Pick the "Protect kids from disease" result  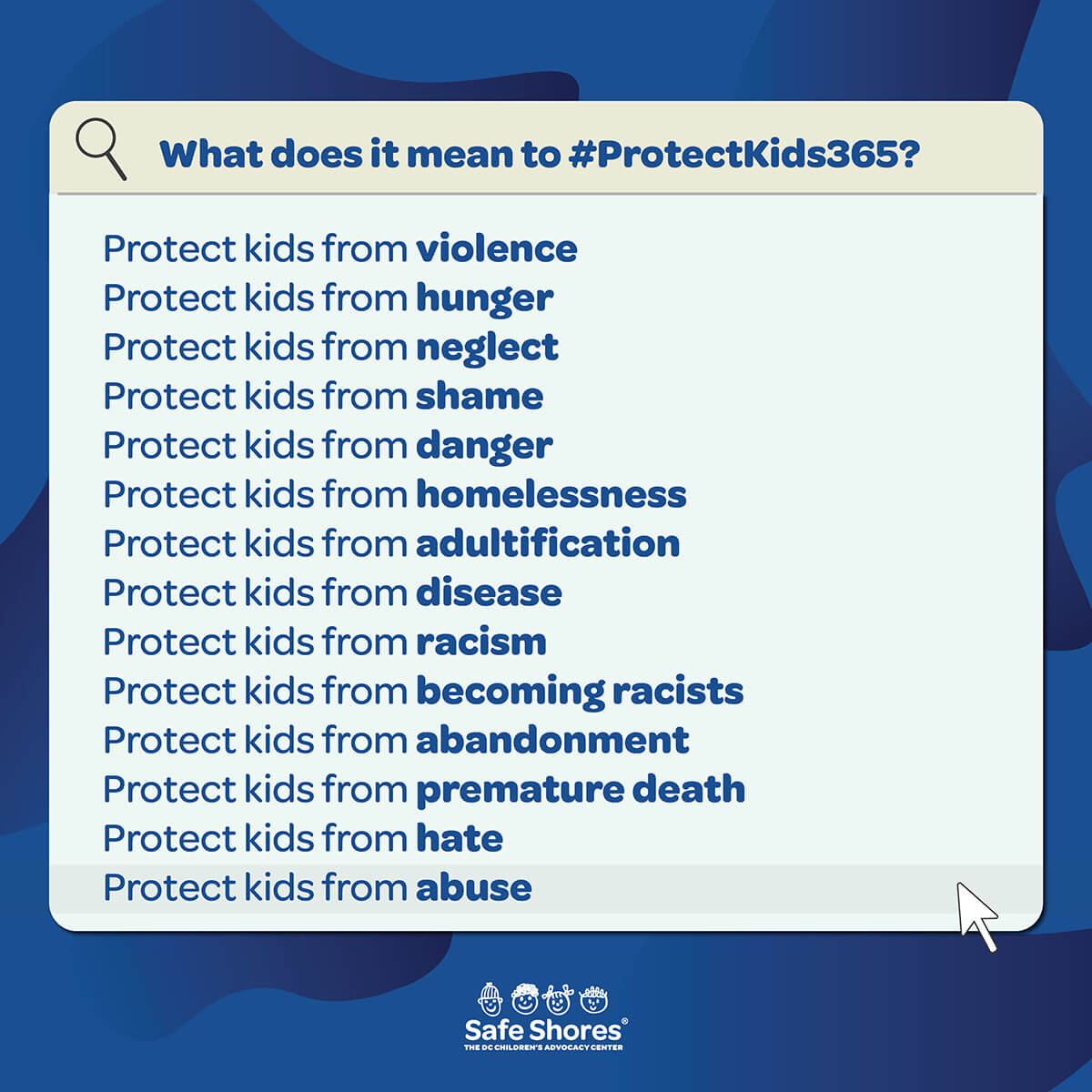pyautogui.click(x=332, y=592)
